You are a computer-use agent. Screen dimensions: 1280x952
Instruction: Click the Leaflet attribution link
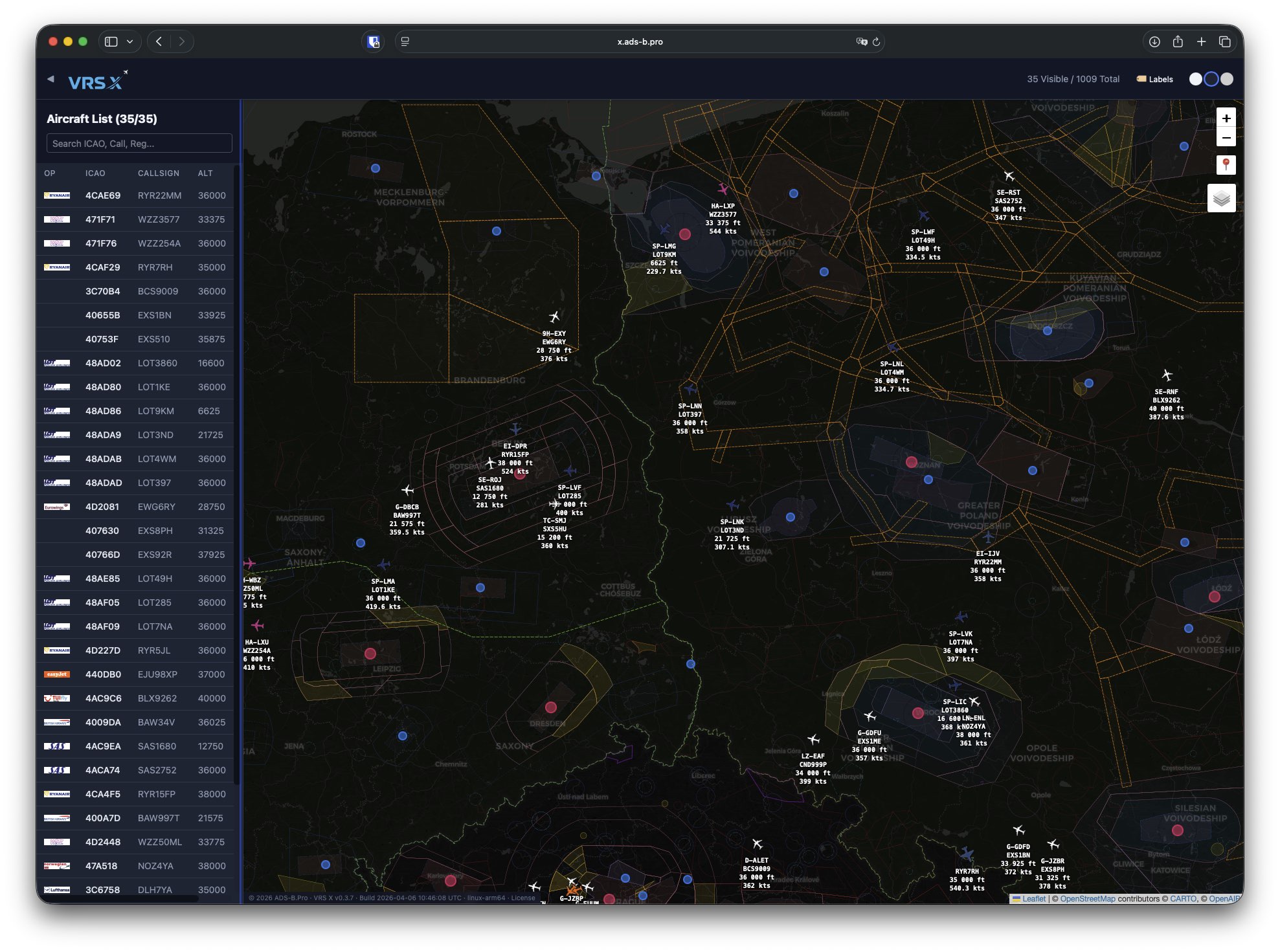tap(1033, 898)
